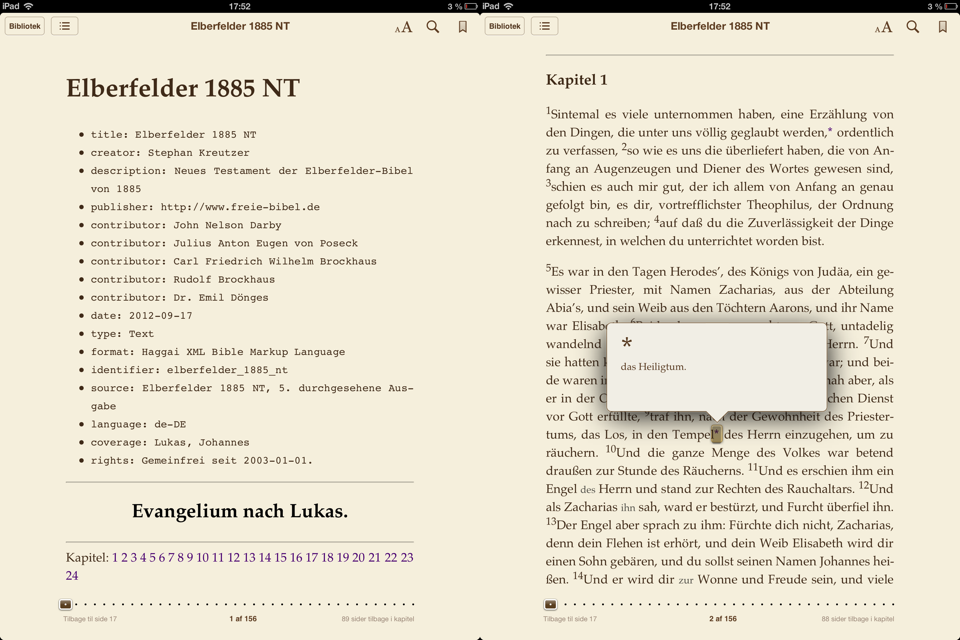This screenshot has height=640, width=960.
Task: Tap 'das Heiligtum' footnote popover
Action: (716, 366)
